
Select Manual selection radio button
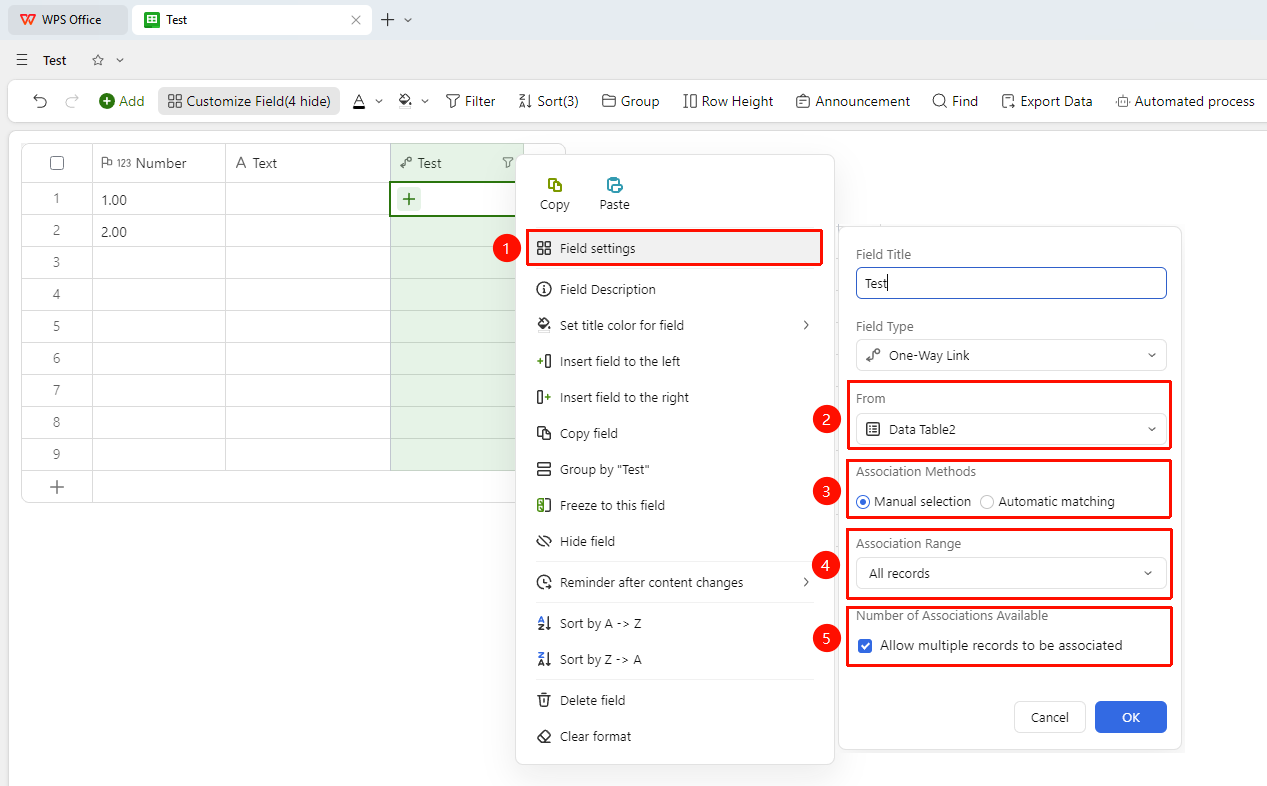pos(863,502)
